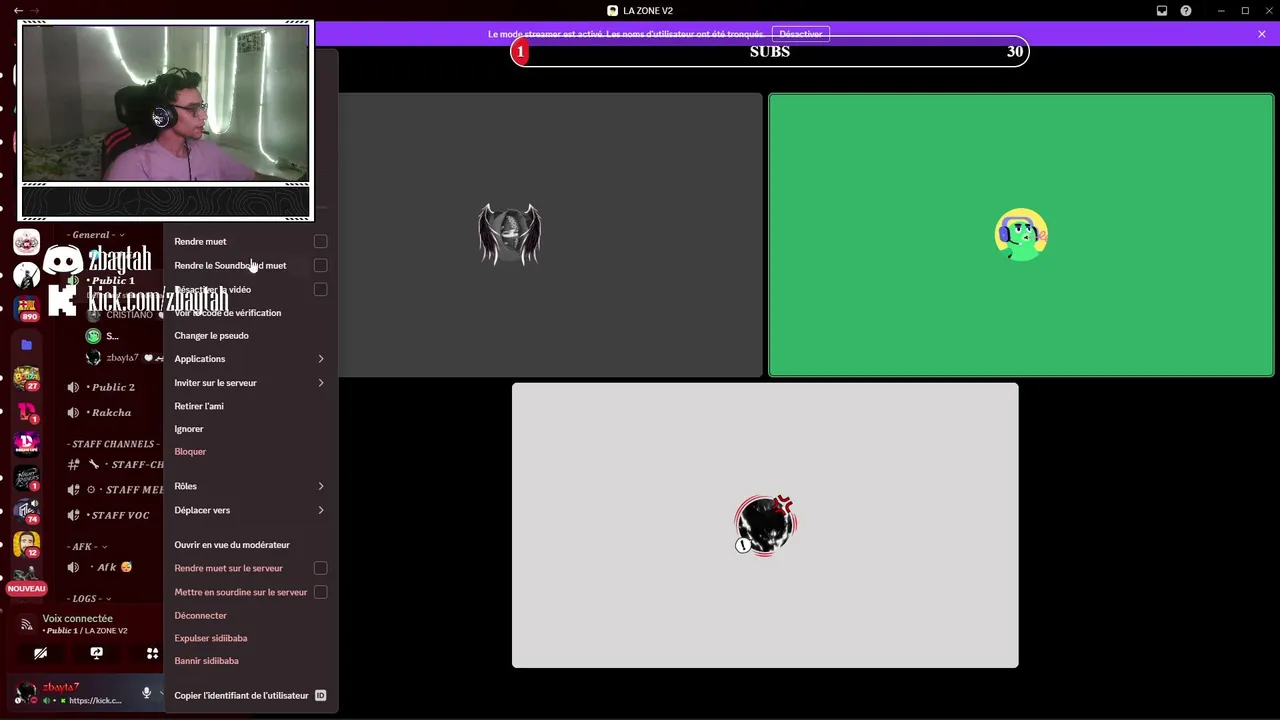Open activities launcher icon
1280x720 pixels.
152,653
